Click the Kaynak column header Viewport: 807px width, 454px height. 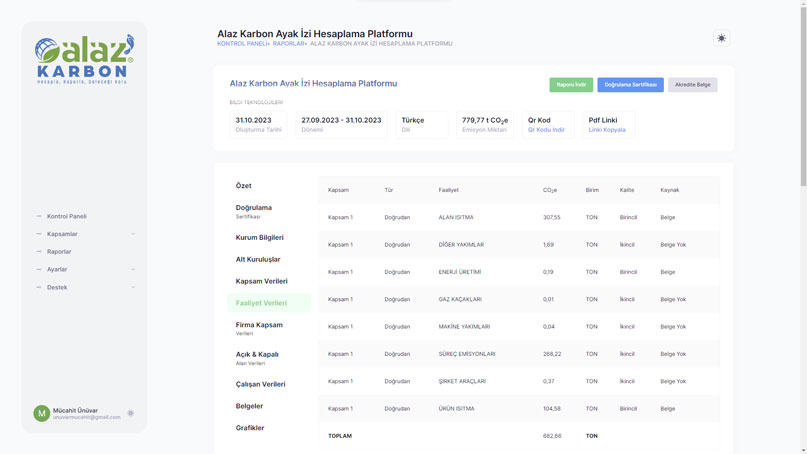670,190
